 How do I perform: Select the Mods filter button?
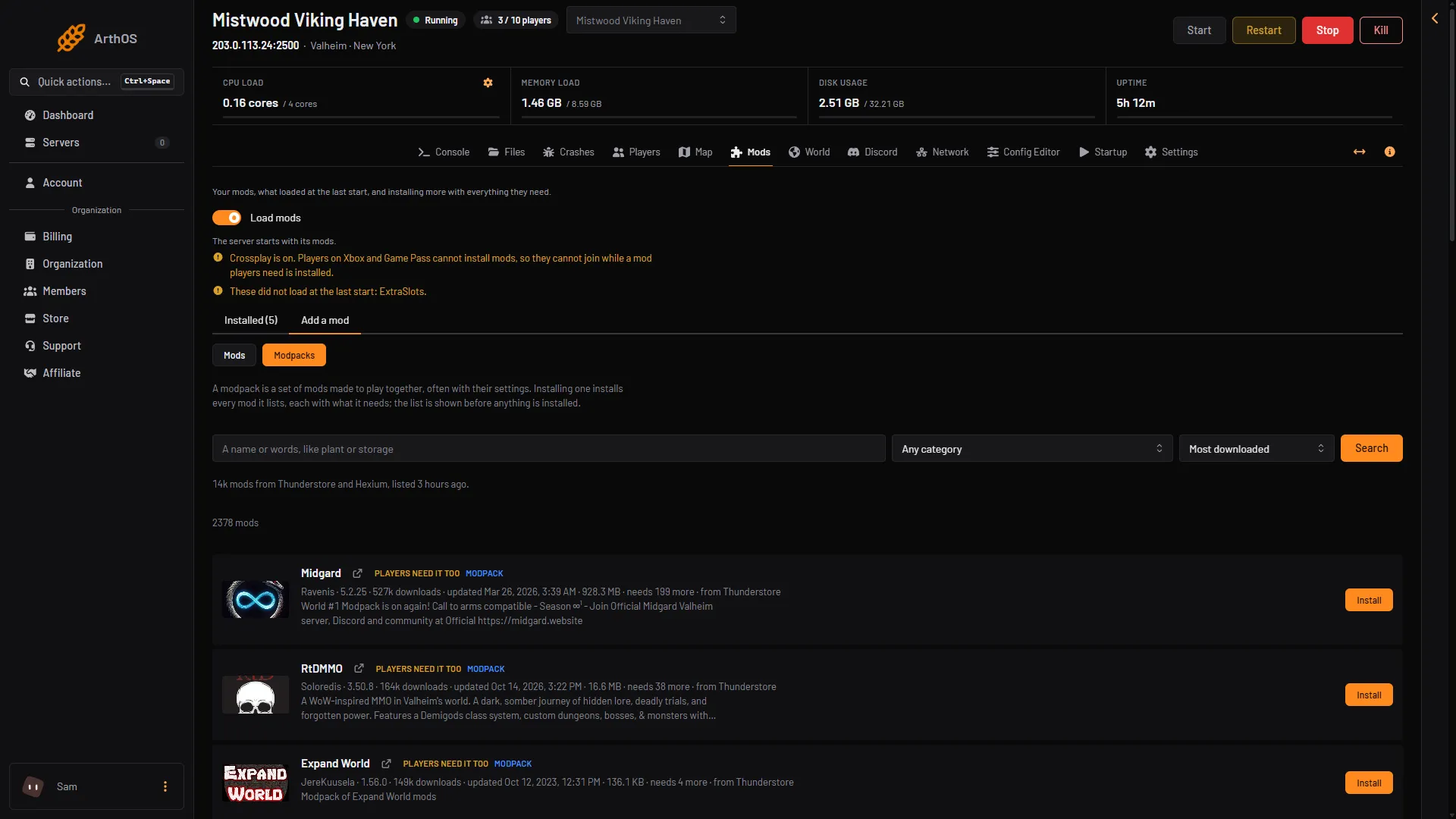click(234, 355)
